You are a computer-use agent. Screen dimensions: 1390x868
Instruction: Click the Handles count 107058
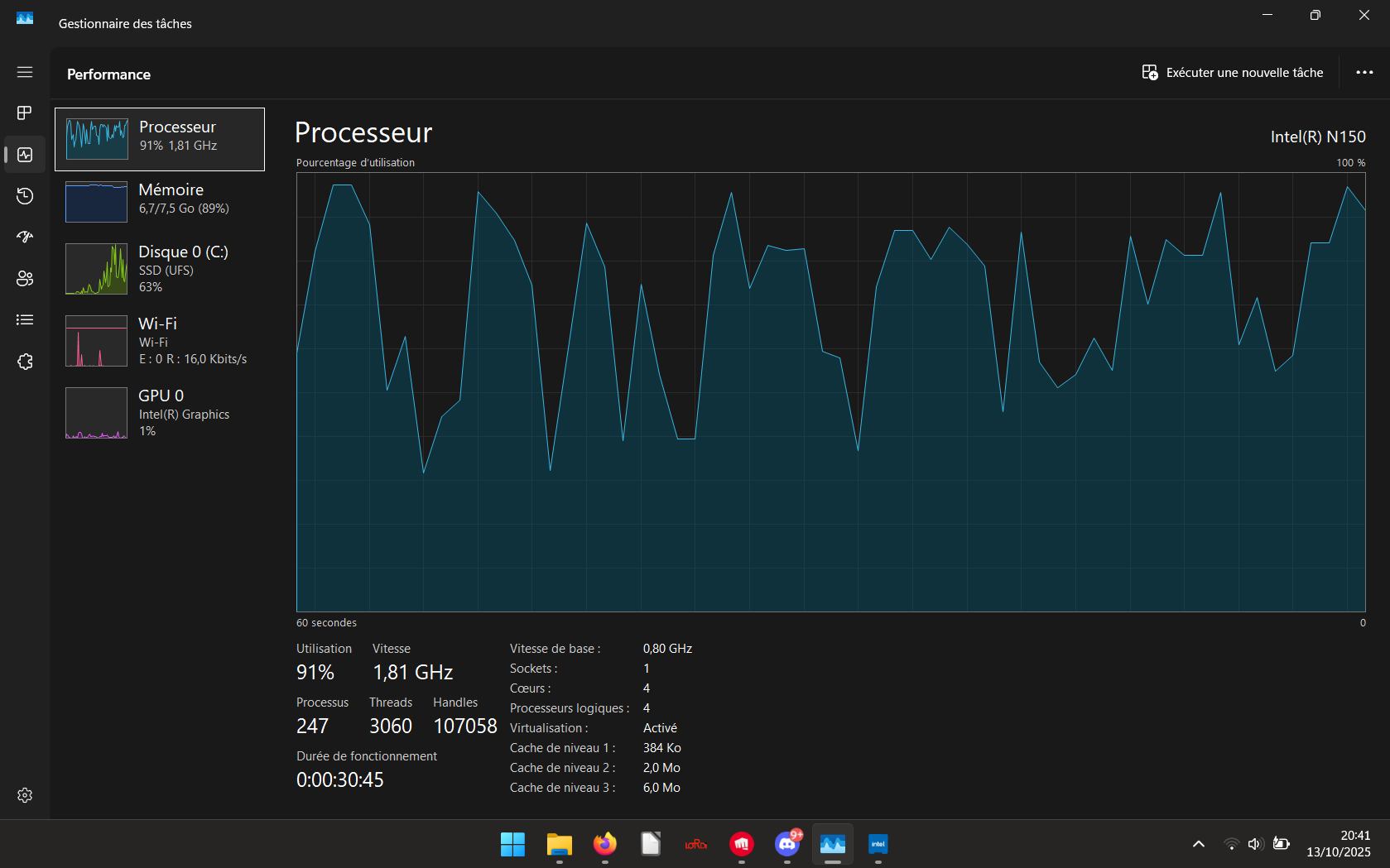point(465,727)
